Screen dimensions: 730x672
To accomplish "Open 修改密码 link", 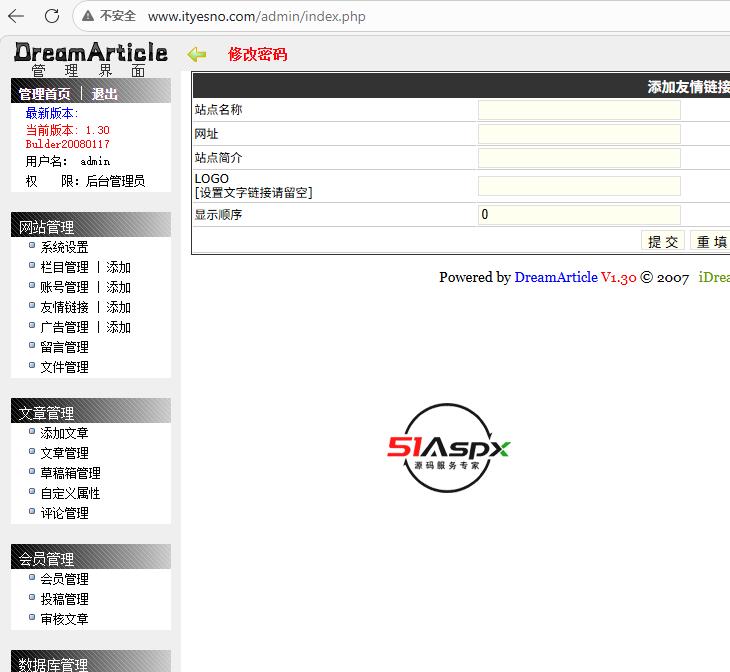I will (257, 54).
